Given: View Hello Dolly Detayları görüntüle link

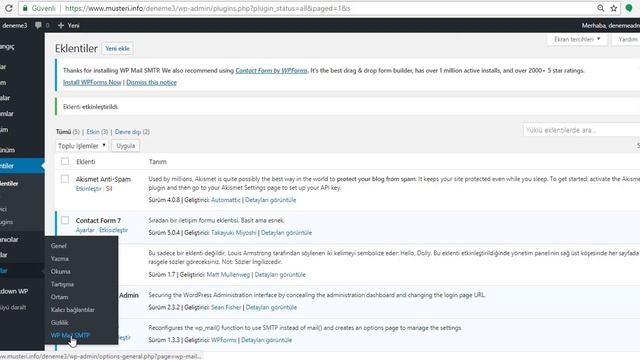Looking at the screenshot, I should click(280, 274).
